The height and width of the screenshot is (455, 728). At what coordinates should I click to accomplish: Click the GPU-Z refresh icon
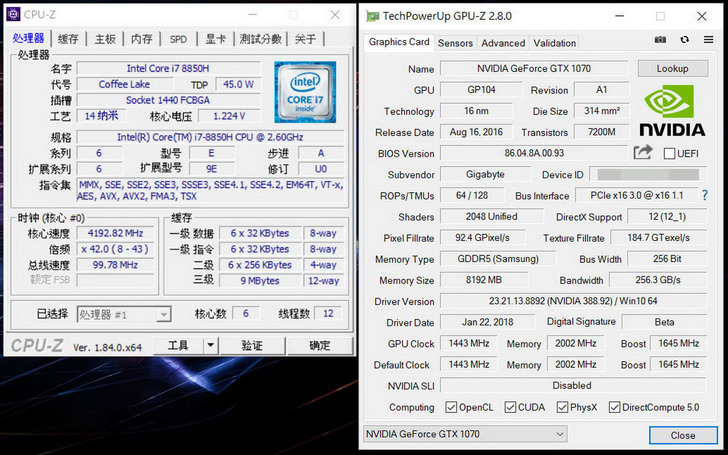(684, 41)
